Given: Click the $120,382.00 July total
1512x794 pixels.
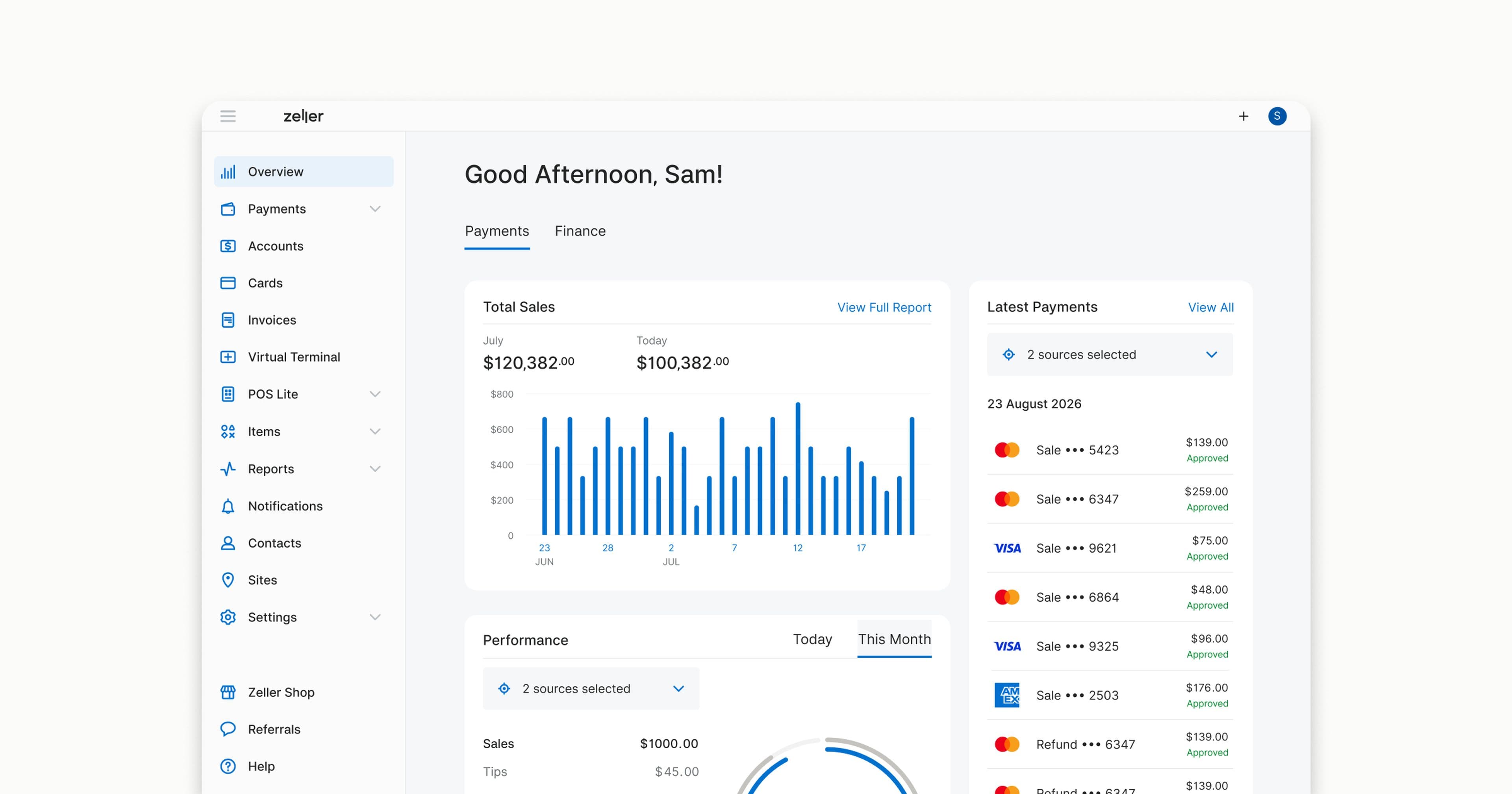Looking at the screenshot, I should [528, 362].
